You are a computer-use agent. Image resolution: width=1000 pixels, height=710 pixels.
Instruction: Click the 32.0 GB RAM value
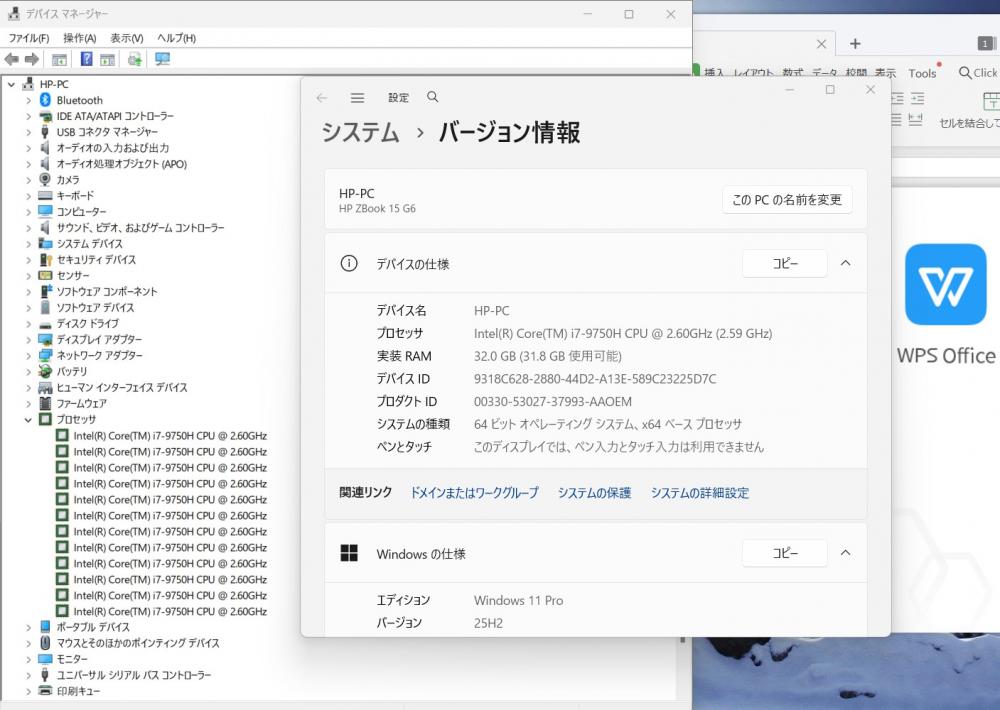tap(548, 356)
